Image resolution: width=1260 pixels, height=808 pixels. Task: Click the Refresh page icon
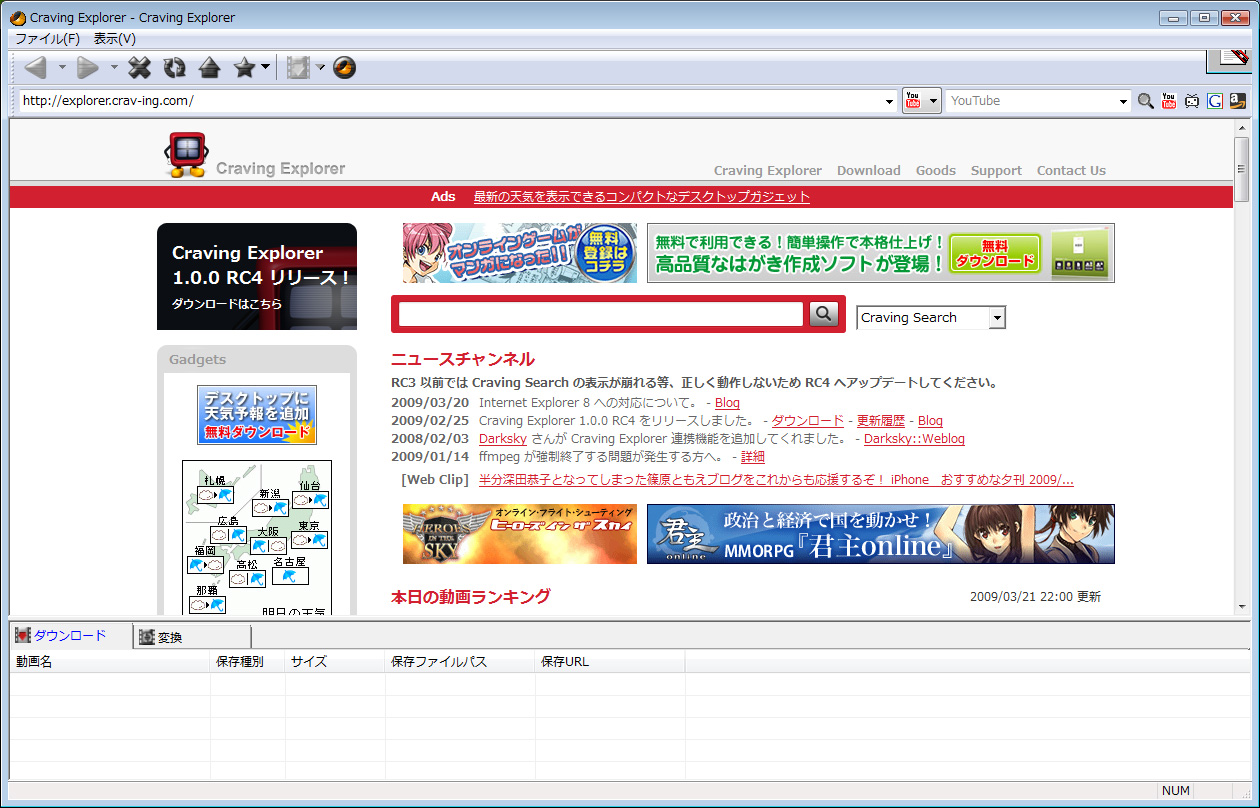[175, 68]
